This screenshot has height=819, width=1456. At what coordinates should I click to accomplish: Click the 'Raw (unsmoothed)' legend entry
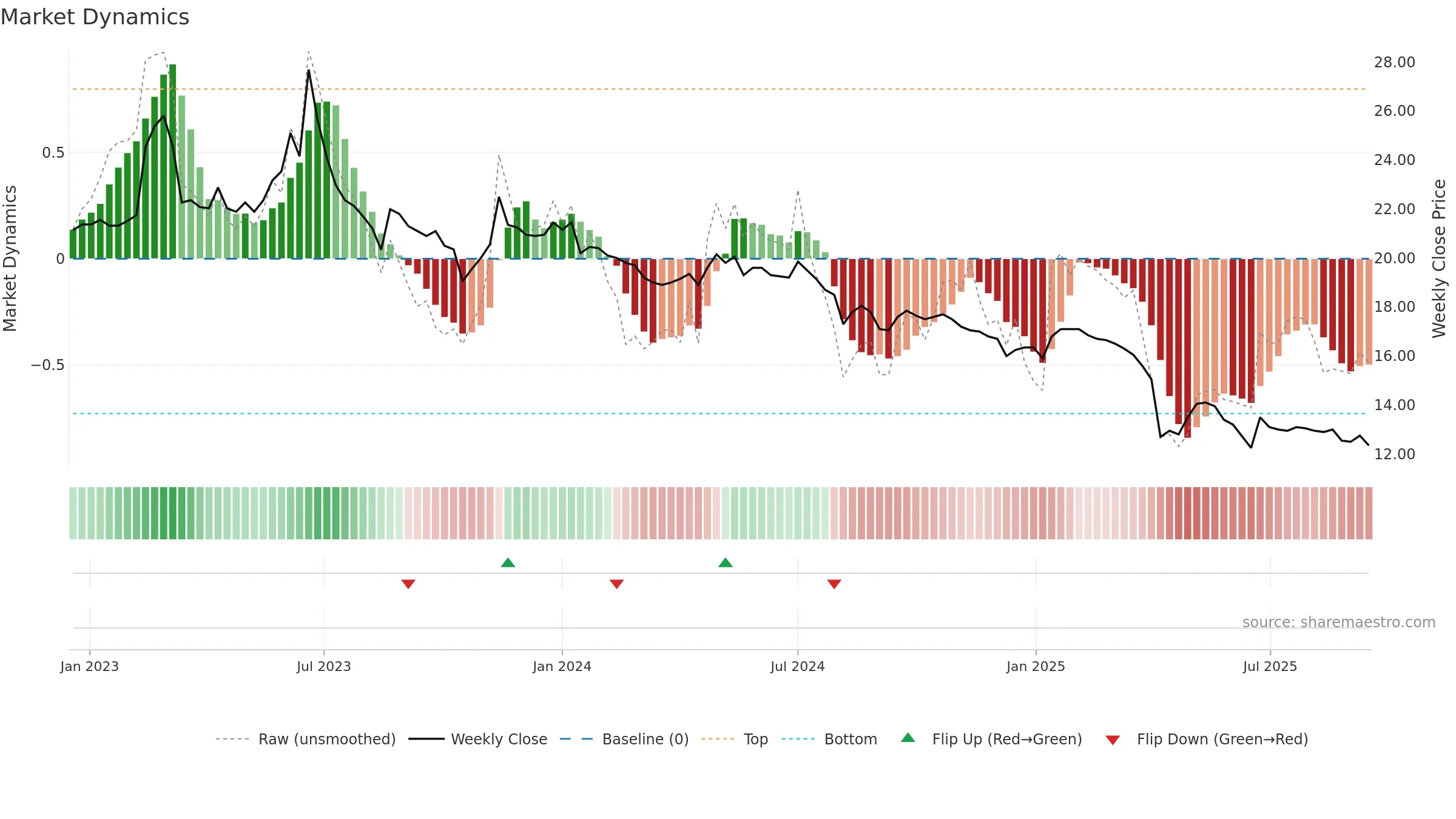(305, 739)
